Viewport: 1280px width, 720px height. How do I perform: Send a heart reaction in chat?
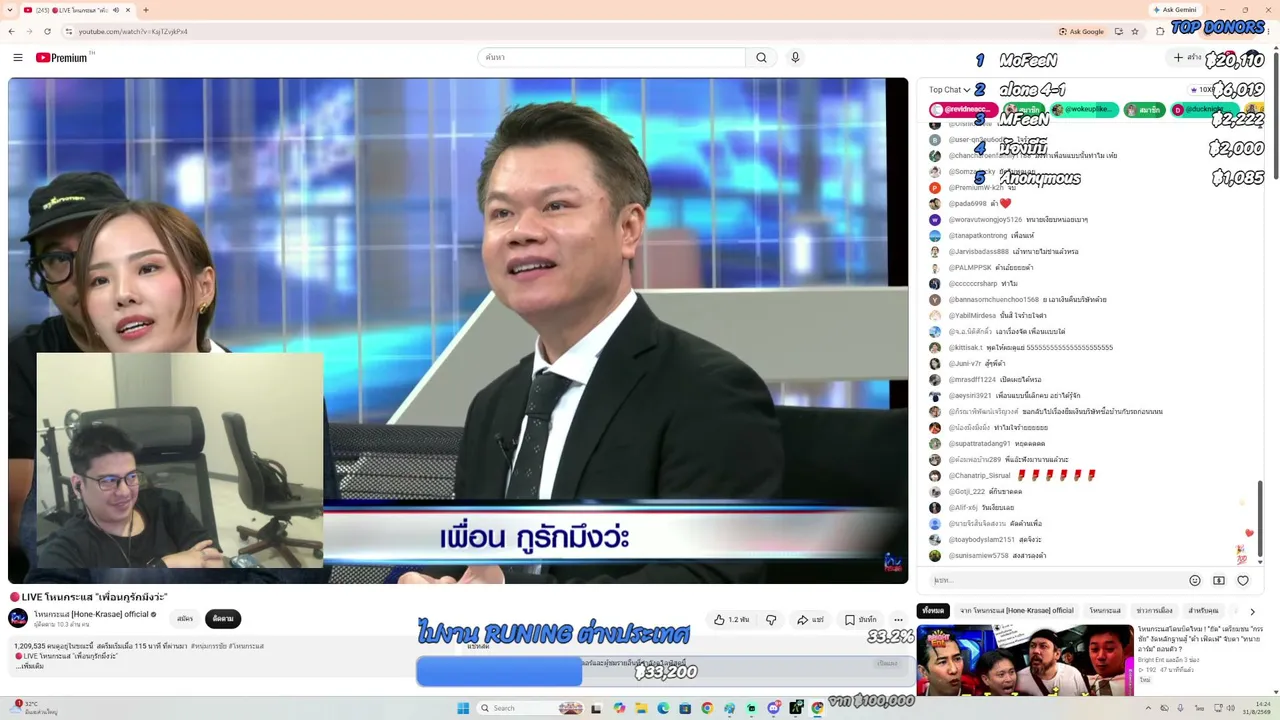pyautogui.click(x=1243, y=580)
